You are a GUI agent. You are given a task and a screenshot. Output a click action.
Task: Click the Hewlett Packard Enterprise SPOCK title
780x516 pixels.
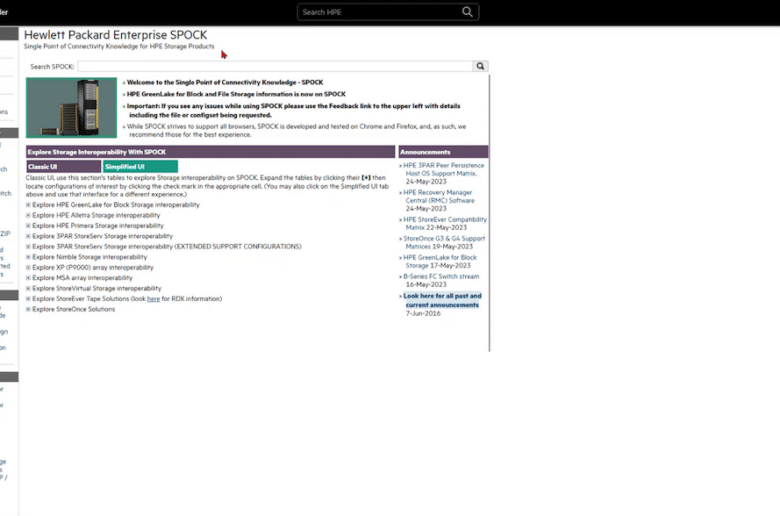(115, 35)
